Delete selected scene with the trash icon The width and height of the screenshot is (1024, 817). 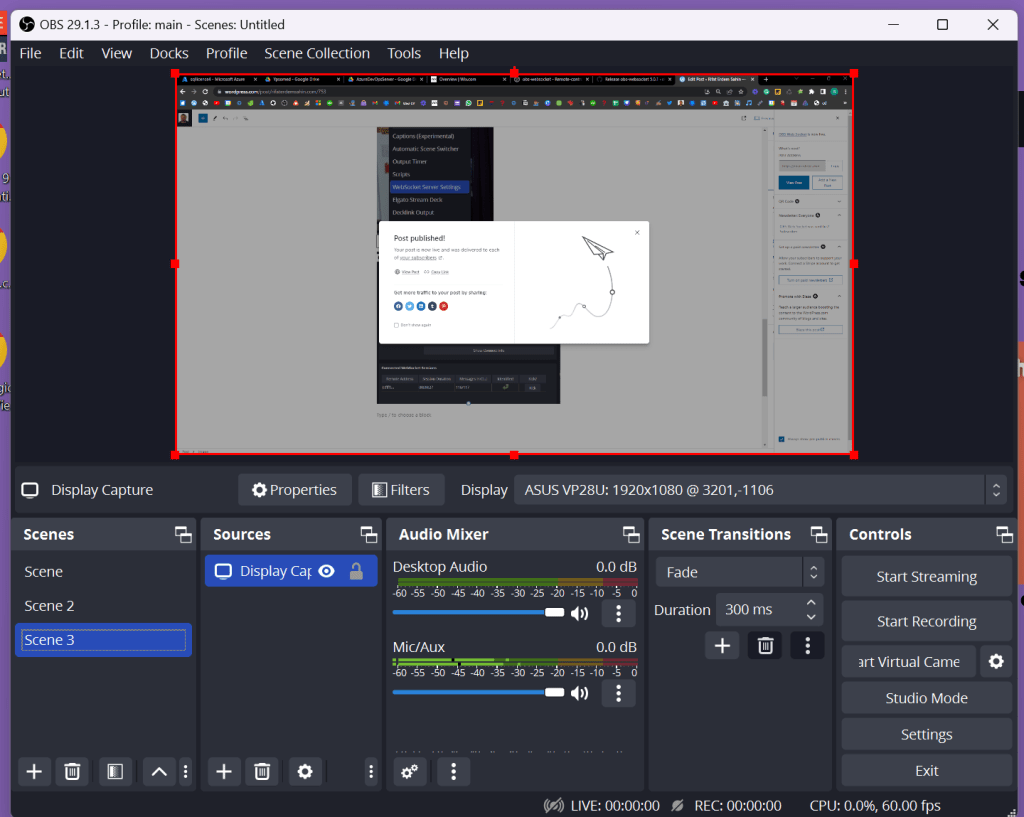click(72, 771)
